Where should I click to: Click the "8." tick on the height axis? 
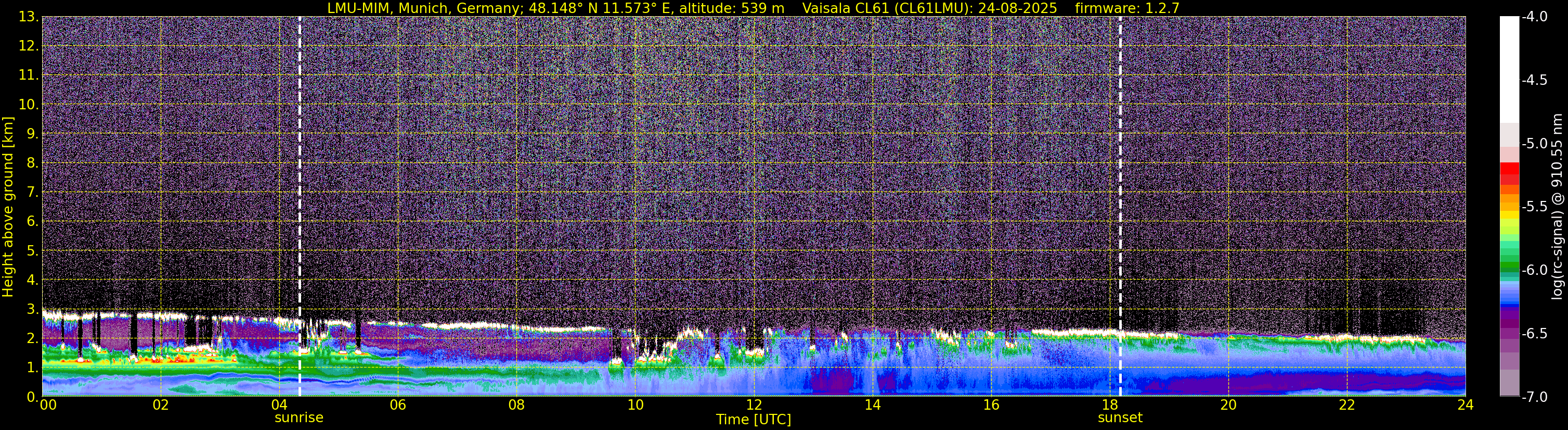click(x=32, y=163)
